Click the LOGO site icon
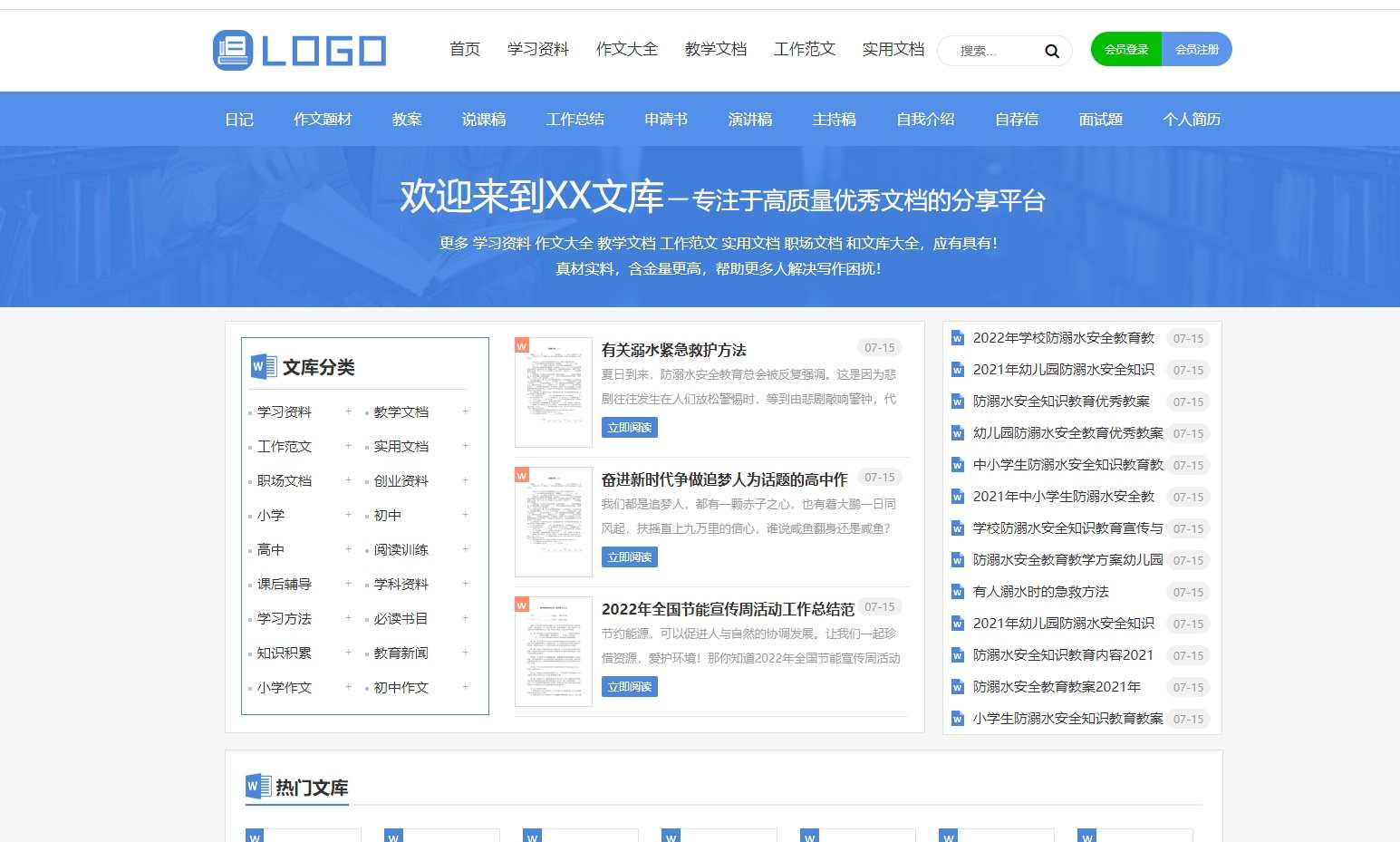Viewport: 1400px width, 842px height. point(233,50)
